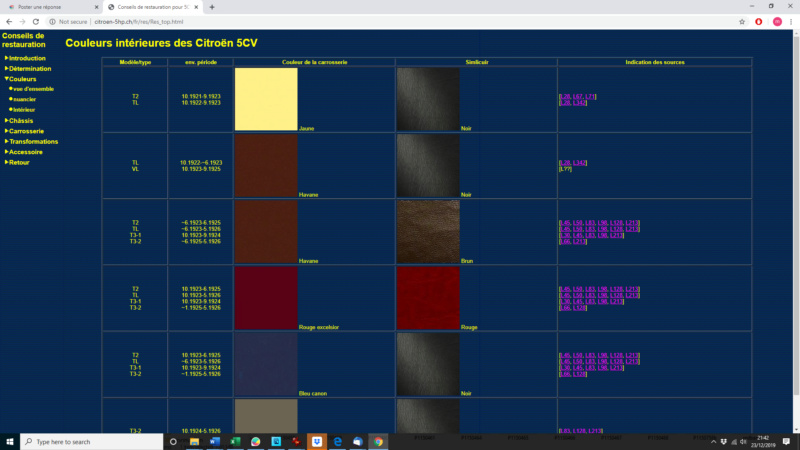
Task: Open the teal square app on taskbar
Action: [x=276, y=441]
